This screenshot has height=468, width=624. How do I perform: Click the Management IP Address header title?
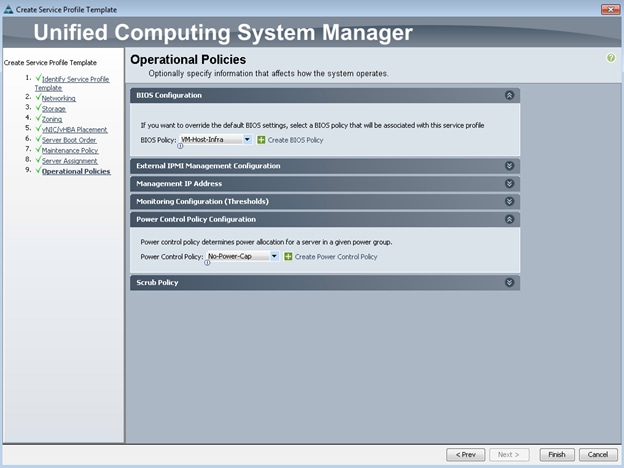[x=179, y=184]
